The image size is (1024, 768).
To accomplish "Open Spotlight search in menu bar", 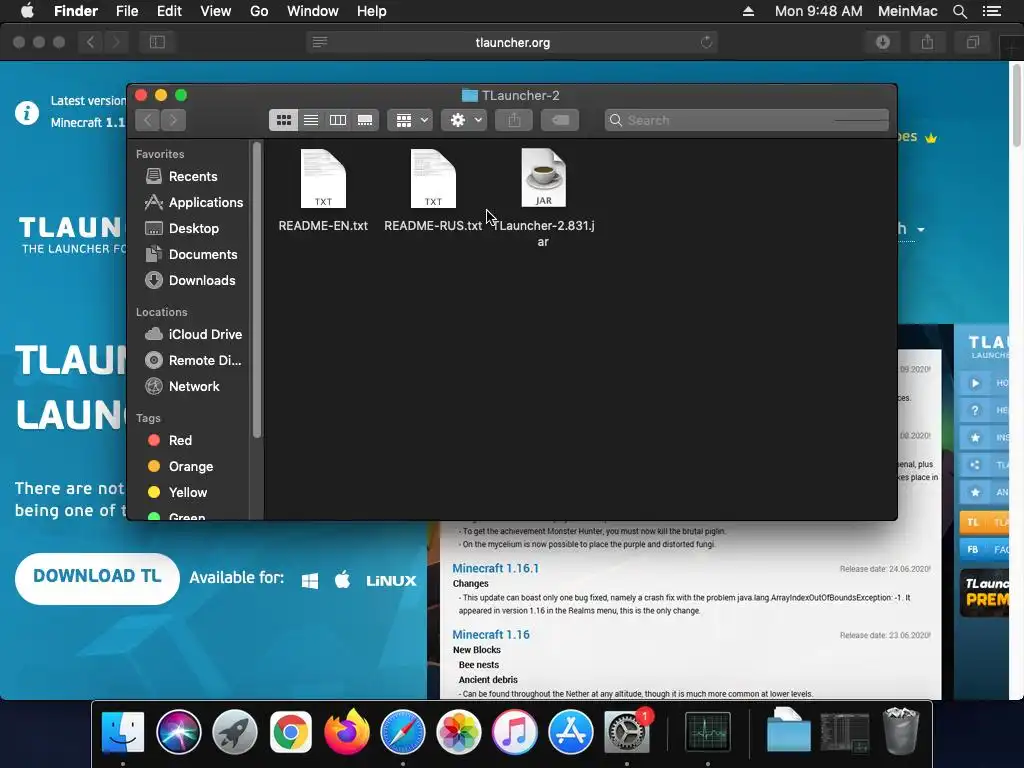I will click(x=959, y=11).
